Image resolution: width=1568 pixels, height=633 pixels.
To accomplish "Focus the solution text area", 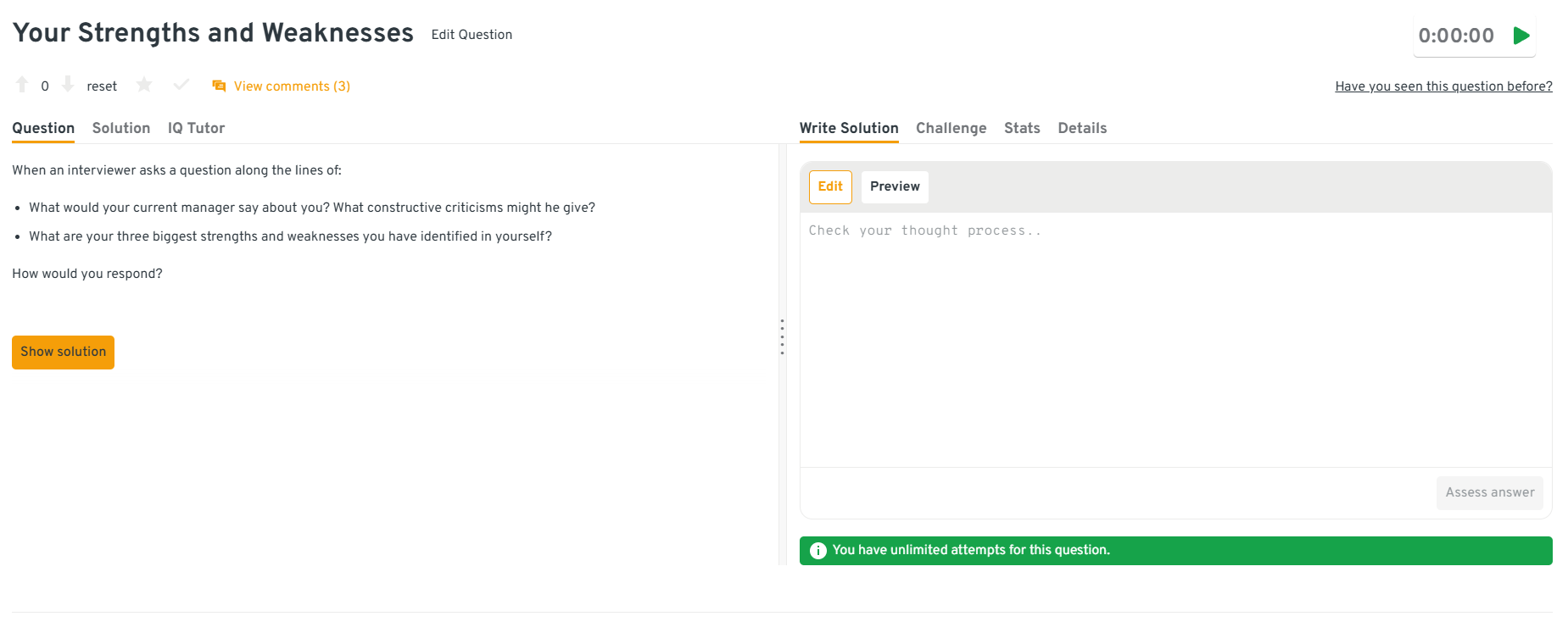I will 1175,339.
